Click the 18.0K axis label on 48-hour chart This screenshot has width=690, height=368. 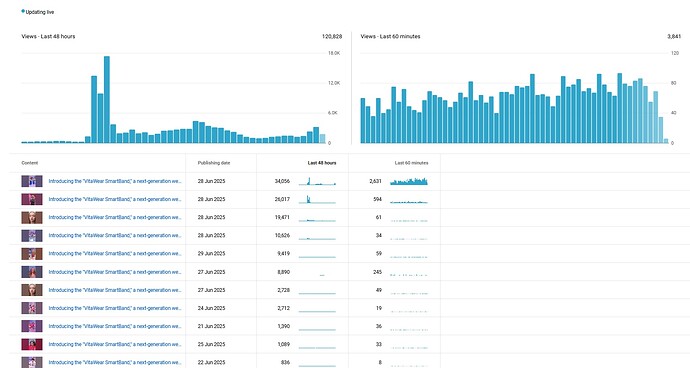[x=334, y=53]
